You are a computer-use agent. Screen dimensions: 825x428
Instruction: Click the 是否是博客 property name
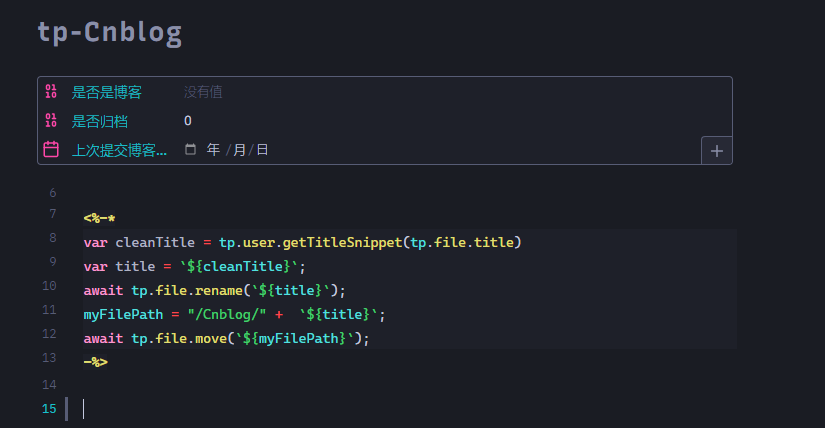pos(107,92)
